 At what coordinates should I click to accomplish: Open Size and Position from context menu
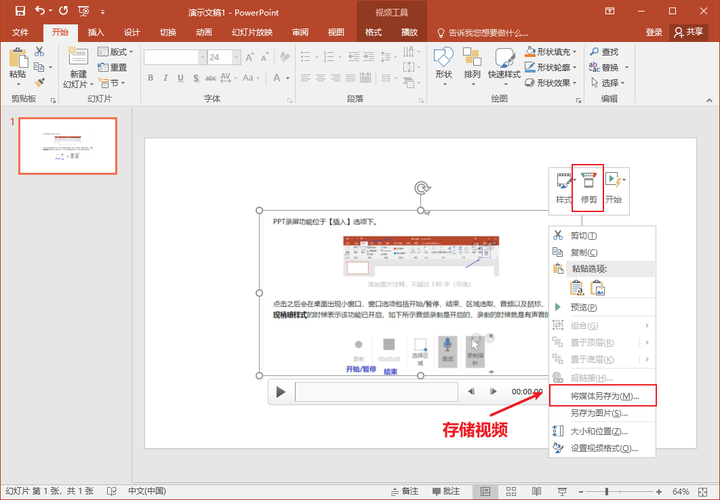coord(602,431)
